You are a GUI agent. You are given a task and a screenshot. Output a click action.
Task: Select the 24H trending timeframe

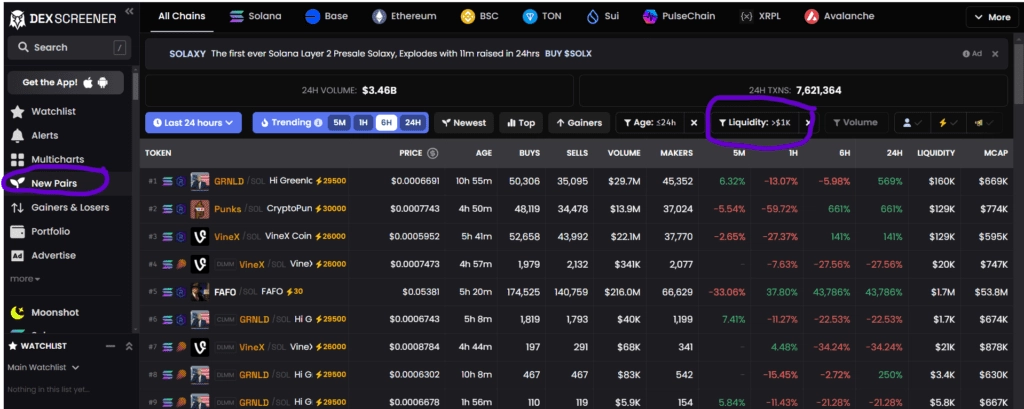point(412,123)
